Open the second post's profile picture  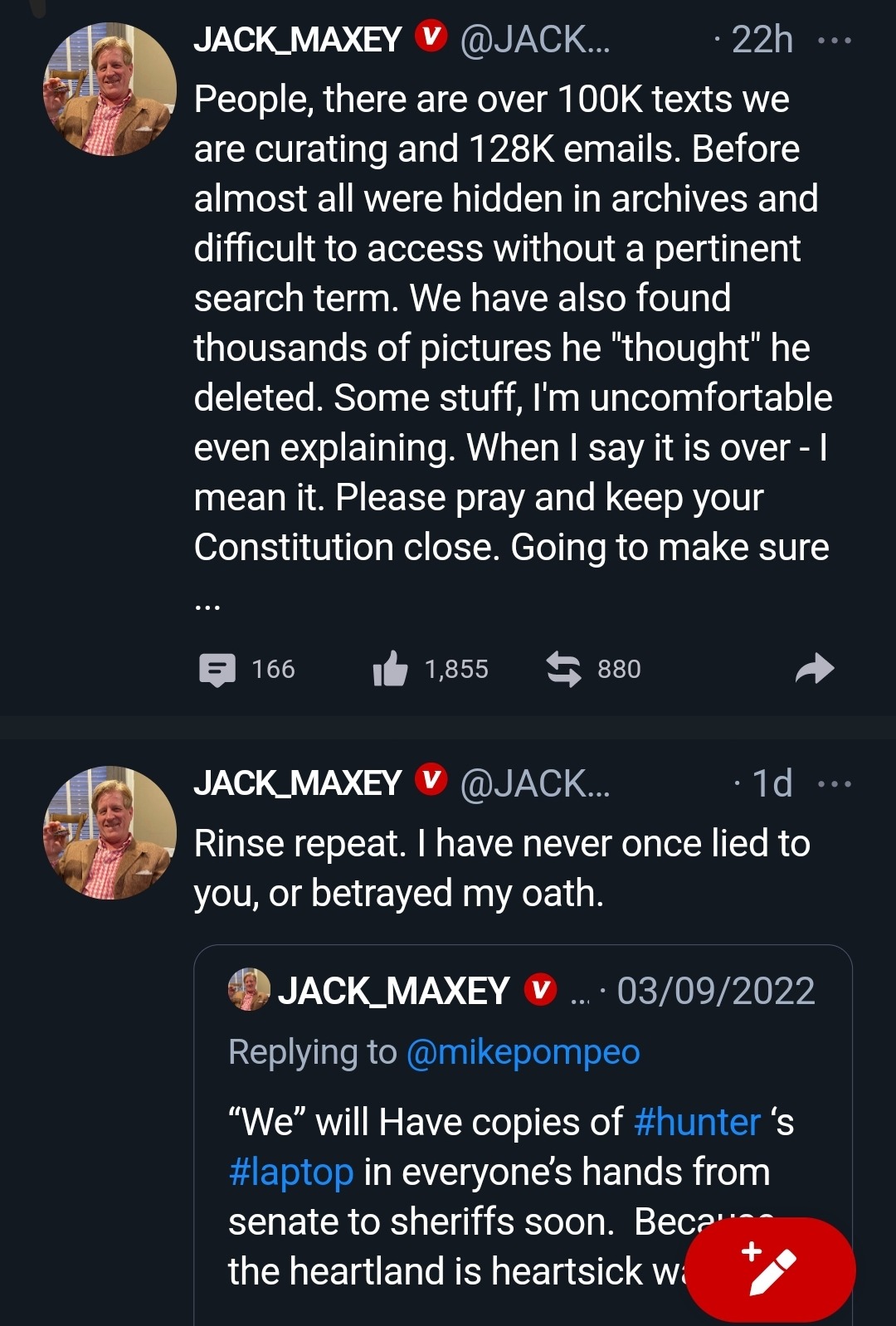[x=110, y=832]
